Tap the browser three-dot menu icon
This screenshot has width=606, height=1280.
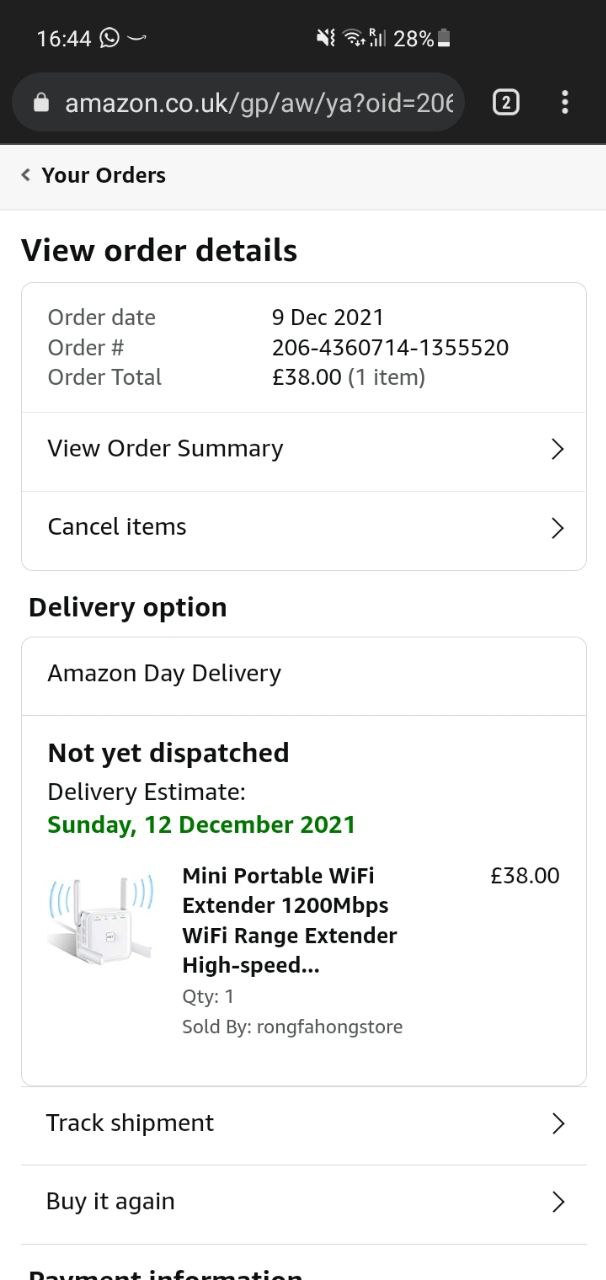[x=565, y=102]
